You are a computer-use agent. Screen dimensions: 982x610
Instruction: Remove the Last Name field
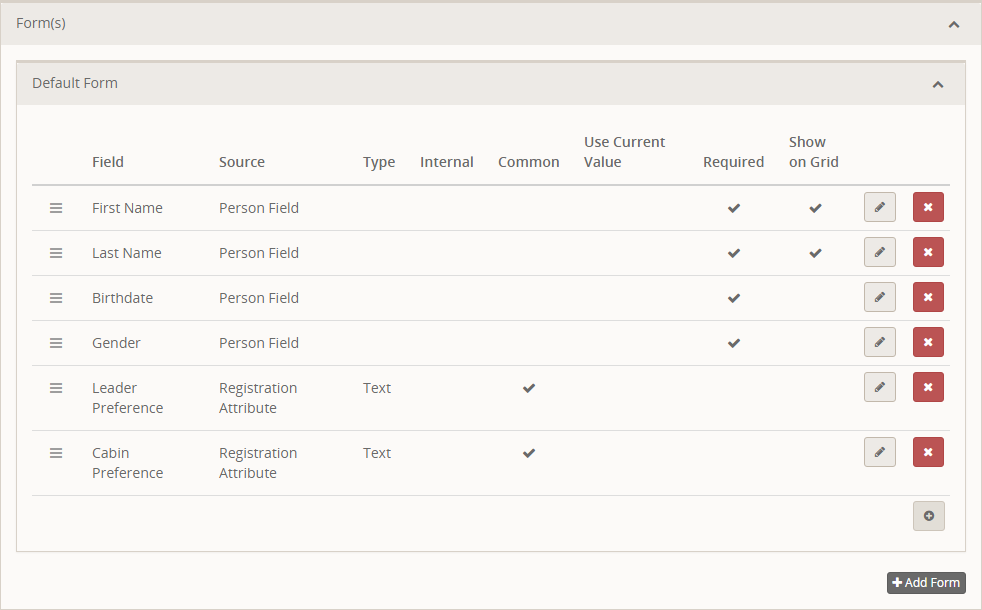click(928, 252)
